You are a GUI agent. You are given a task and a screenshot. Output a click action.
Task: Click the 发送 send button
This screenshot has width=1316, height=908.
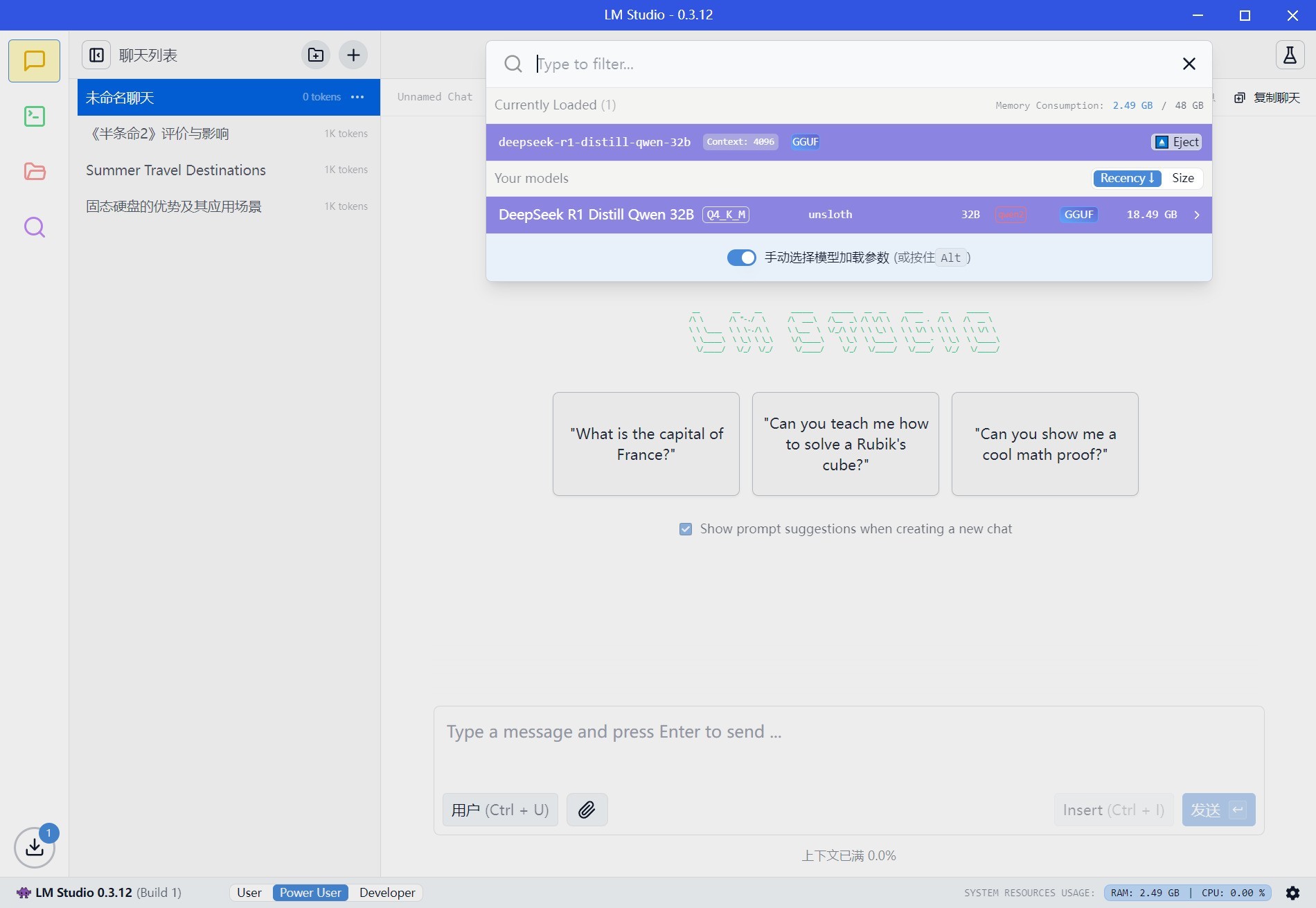pos(1218,810)
